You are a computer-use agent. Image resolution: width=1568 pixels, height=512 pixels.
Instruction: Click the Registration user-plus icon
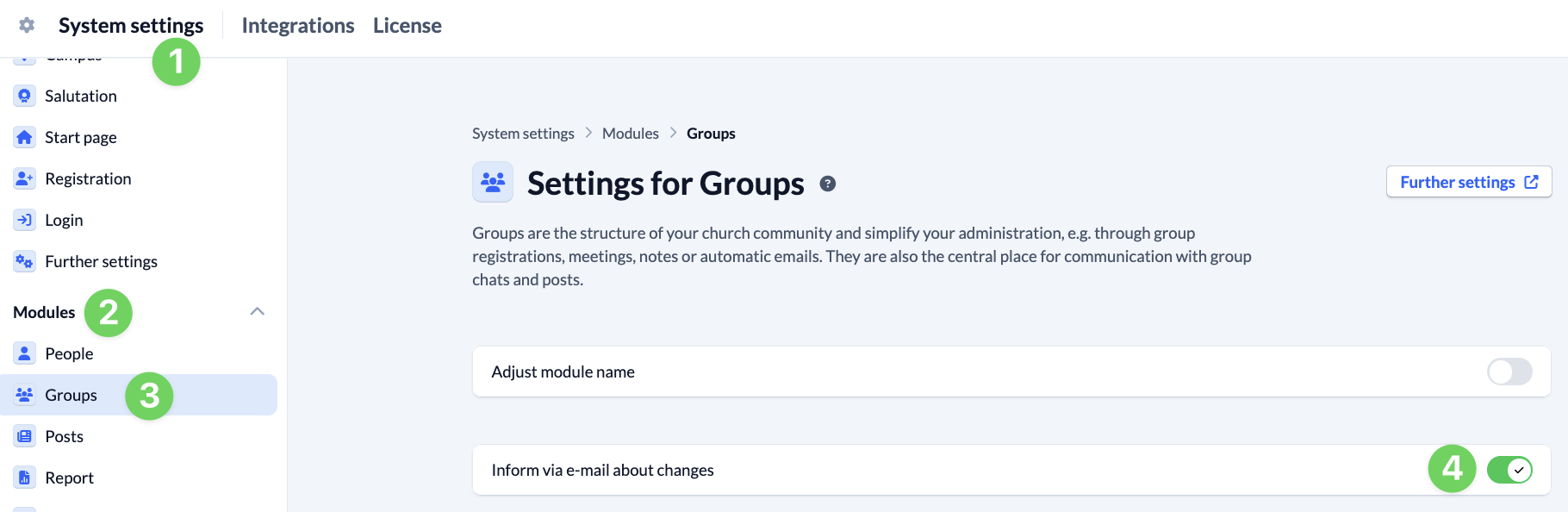point(24,178)
